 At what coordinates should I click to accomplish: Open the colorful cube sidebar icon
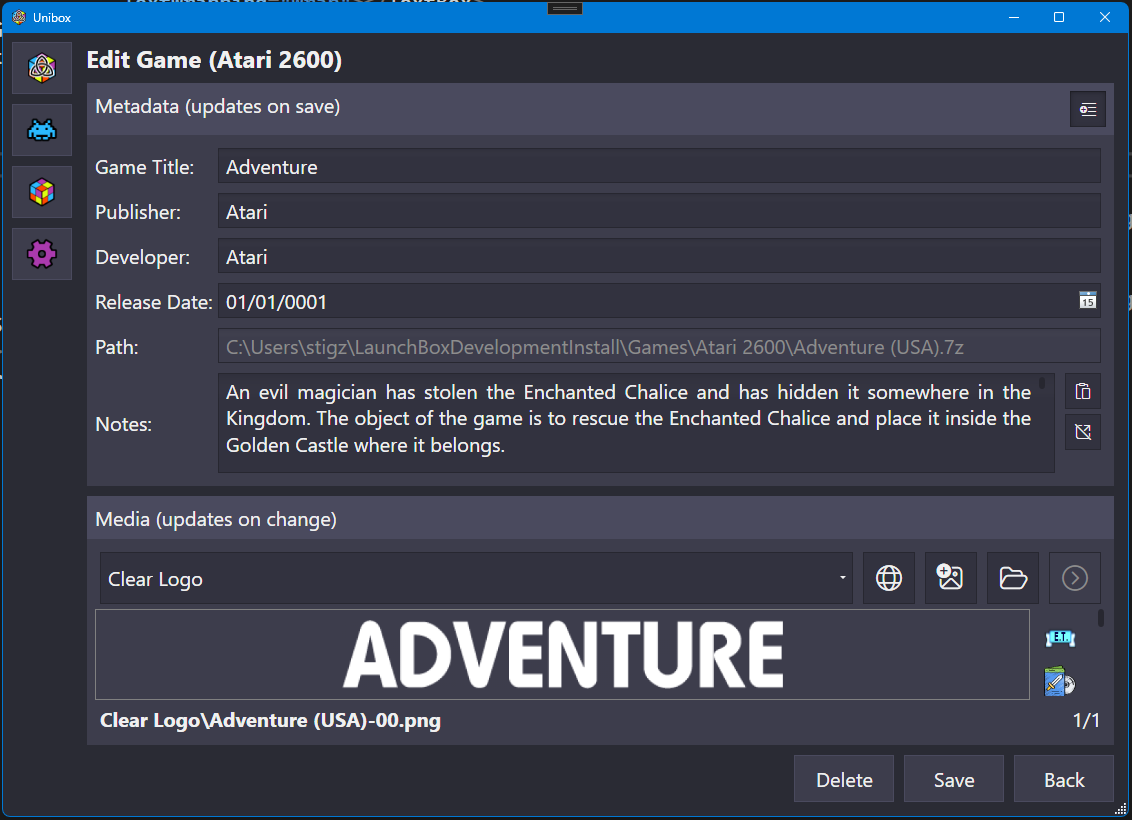pos(42,192)
